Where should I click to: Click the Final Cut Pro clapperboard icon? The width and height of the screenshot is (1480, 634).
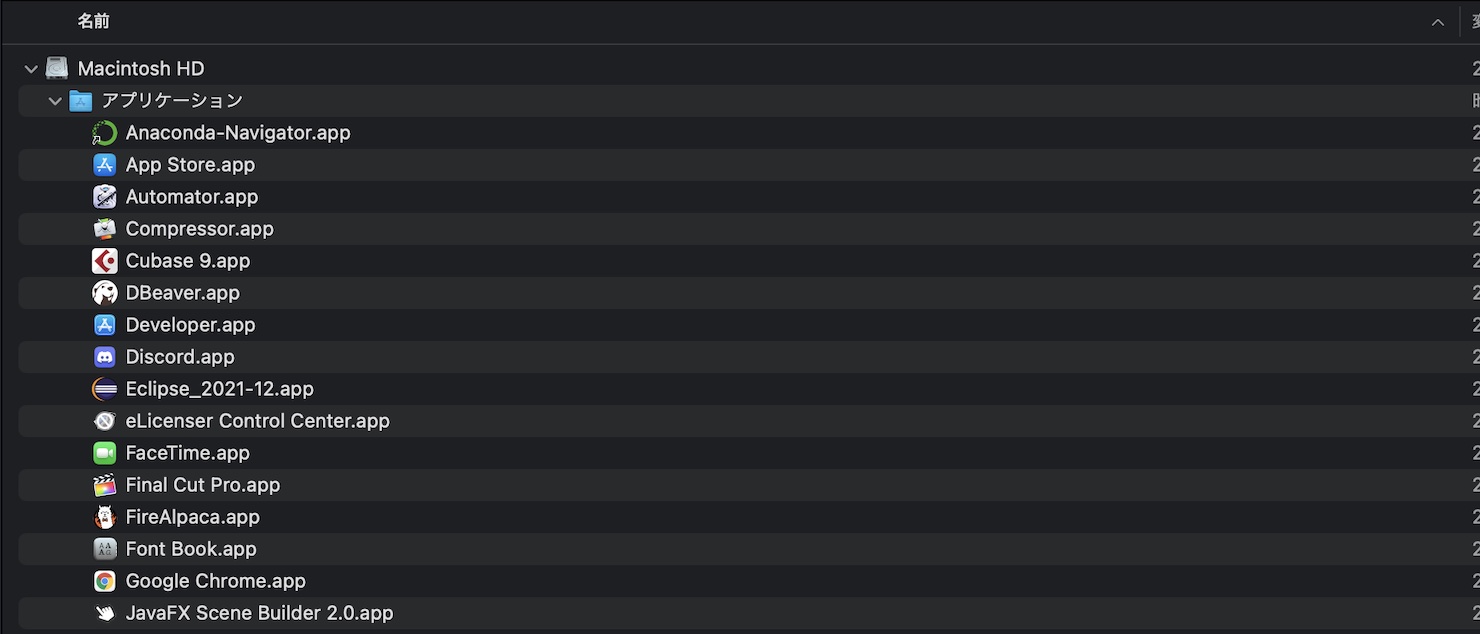click(105, 485)
